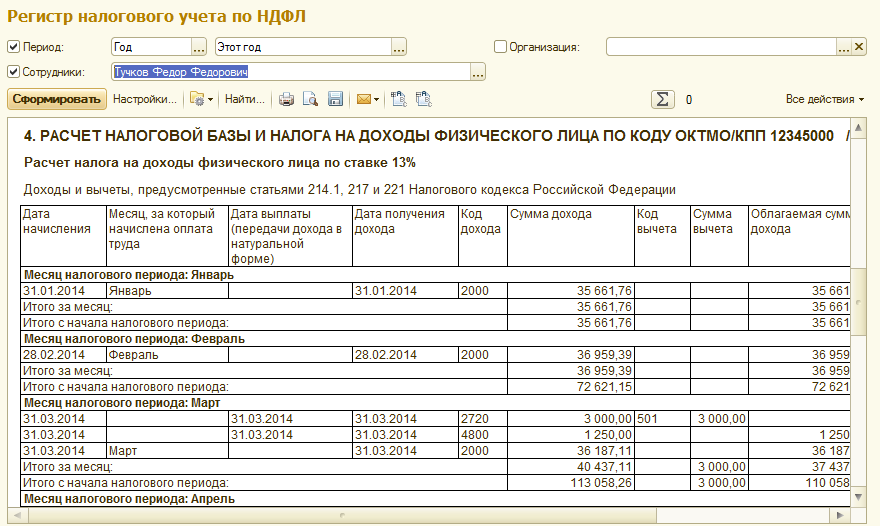
Task: Click the last document icon before the sum button
Action: coord(423,99)
